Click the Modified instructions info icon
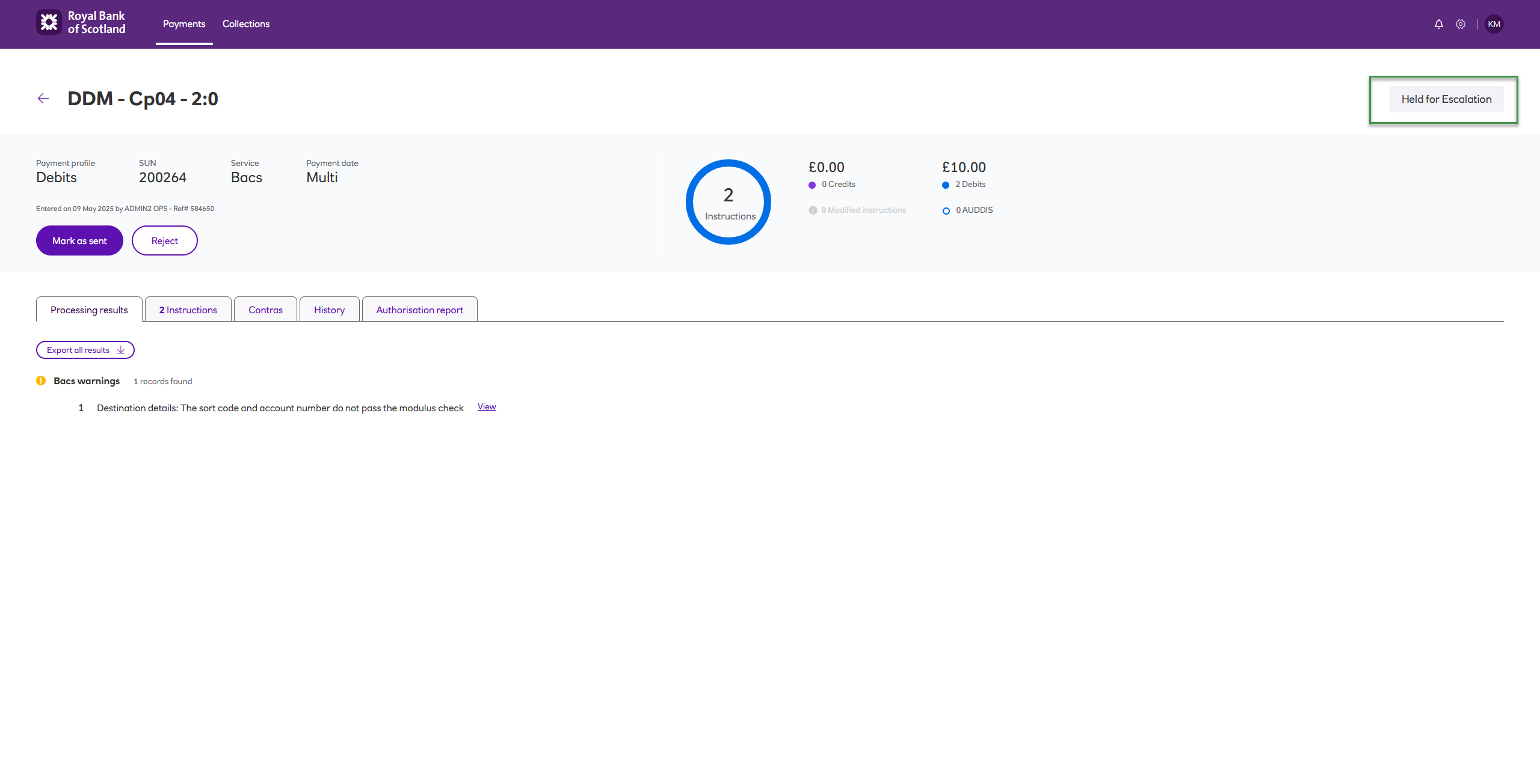 [x=813, y=210]
